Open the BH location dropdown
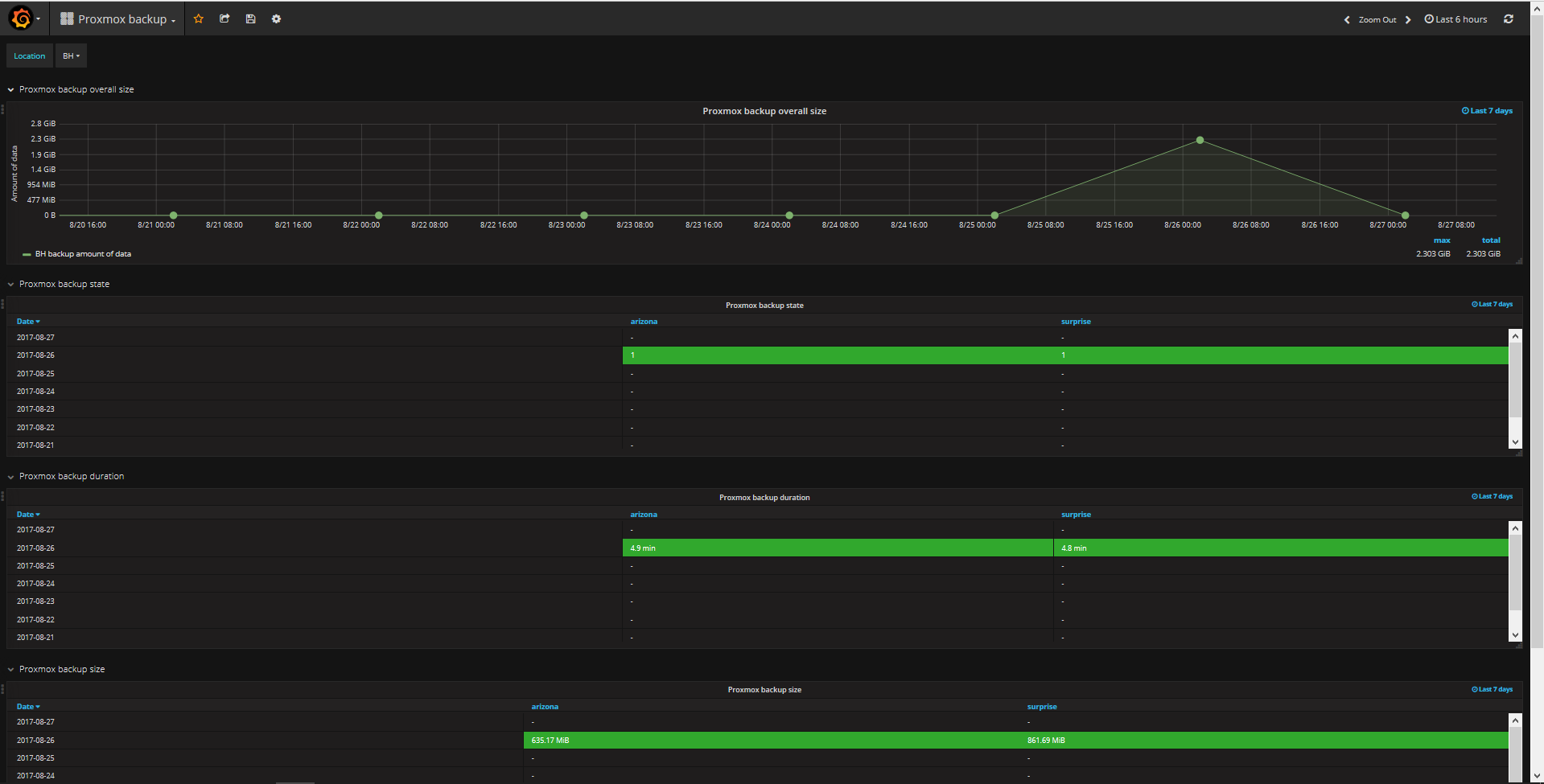 71,55
